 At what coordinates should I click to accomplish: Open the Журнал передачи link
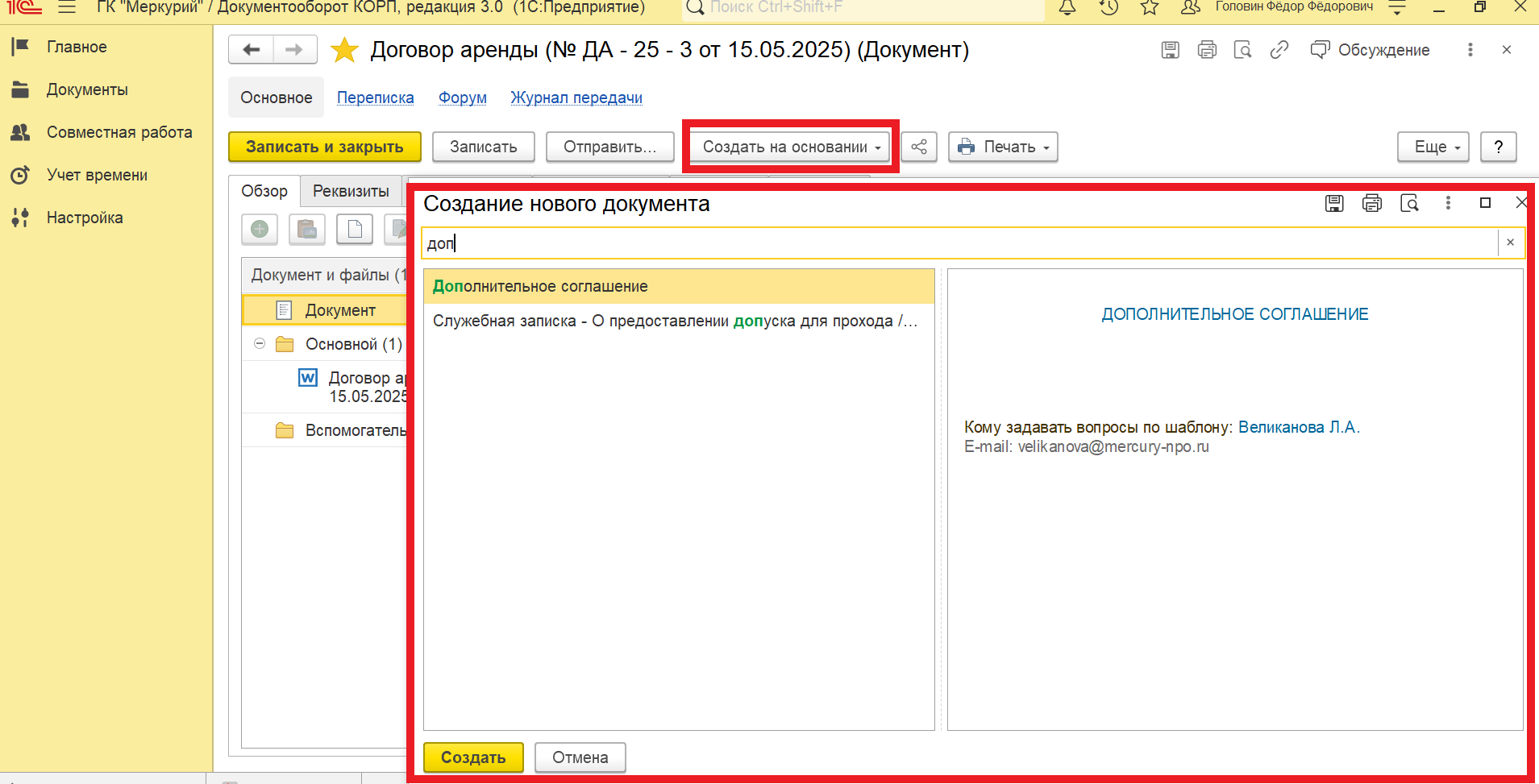[x=576, y=97]
